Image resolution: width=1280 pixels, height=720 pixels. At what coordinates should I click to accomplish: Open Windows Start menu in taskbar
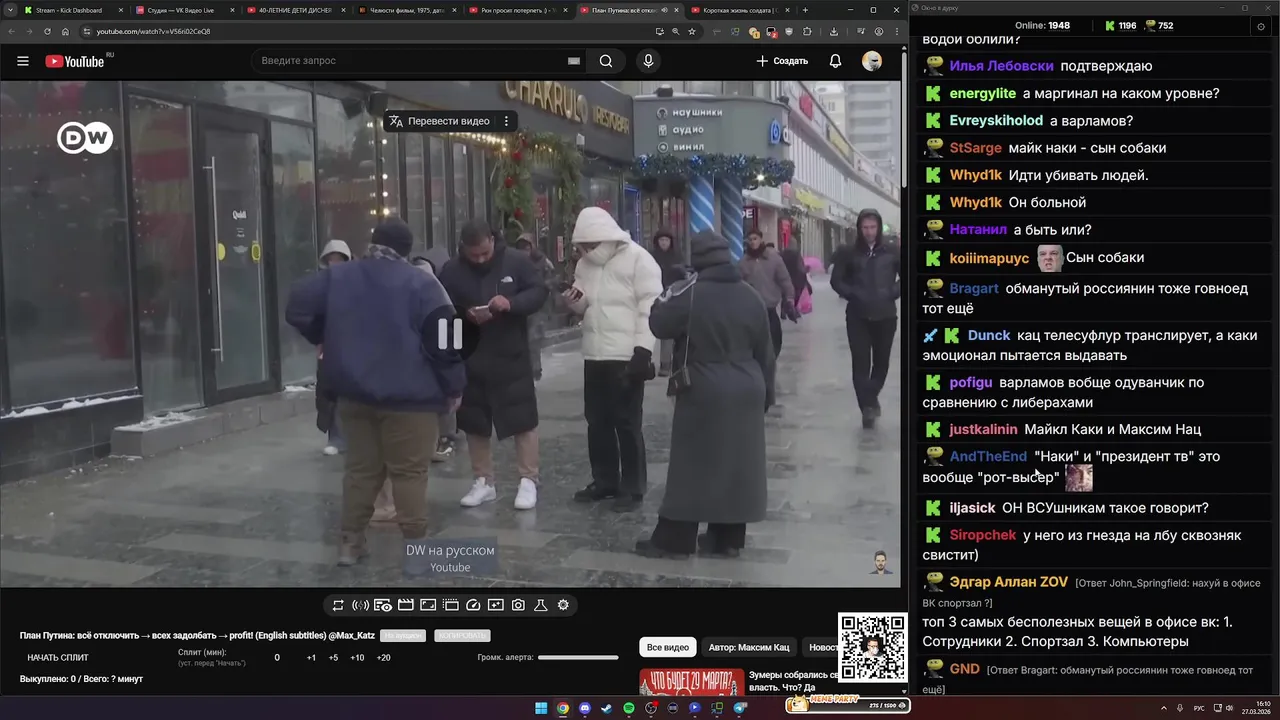541,708
